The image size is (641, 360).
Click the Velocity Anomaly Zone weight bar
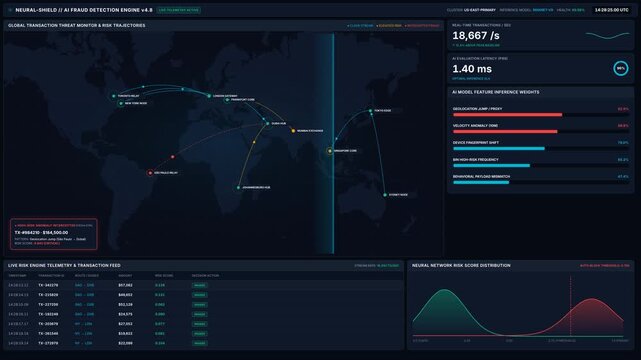point(540,132)
